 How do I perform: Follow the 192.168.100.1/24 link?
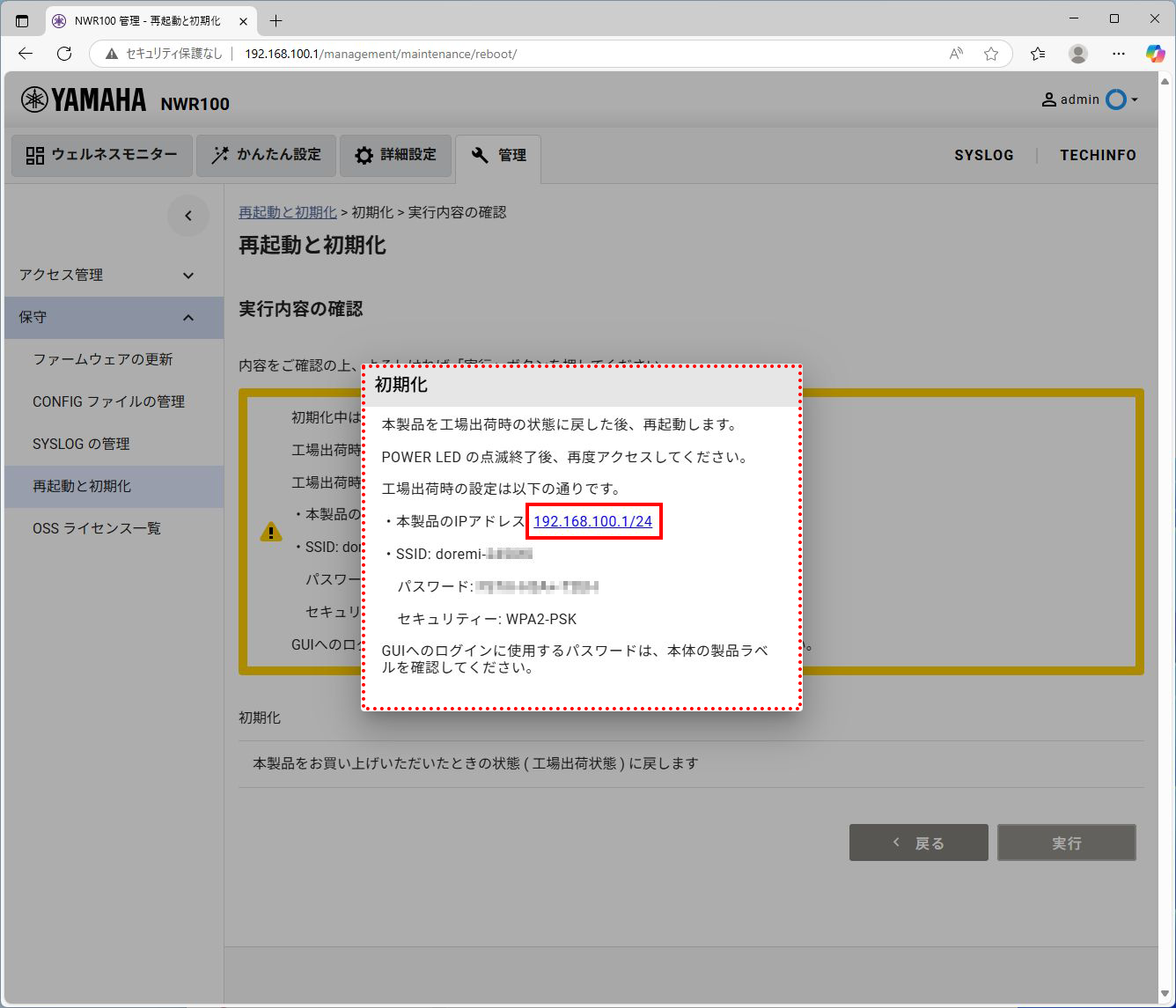593,520
